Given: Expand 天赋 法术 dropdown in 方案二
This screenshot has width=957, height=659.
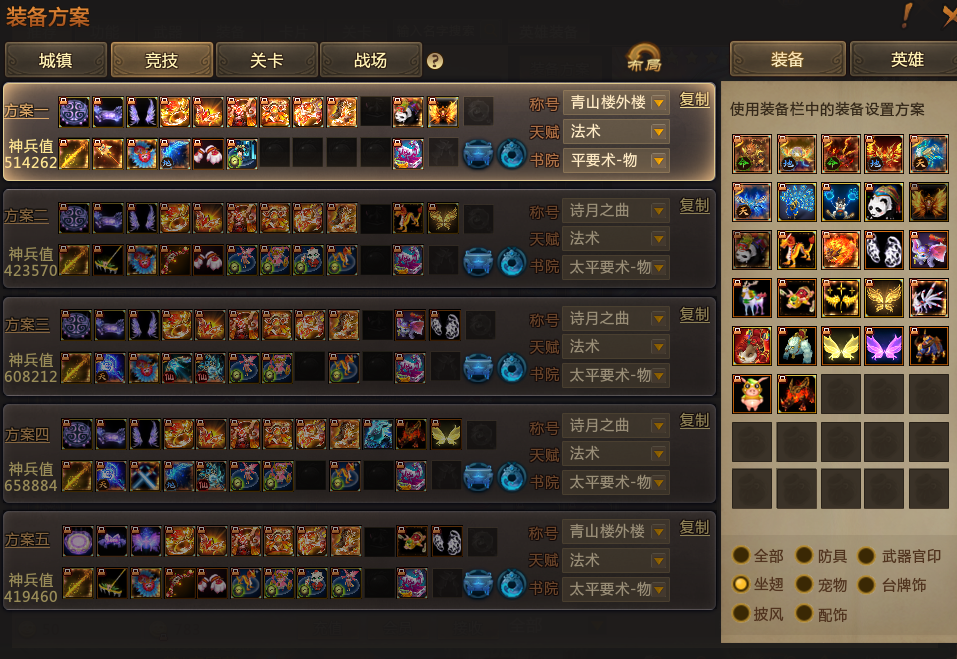Looking at the screenshot, I should pyautogui.click(x=616, y=239).
